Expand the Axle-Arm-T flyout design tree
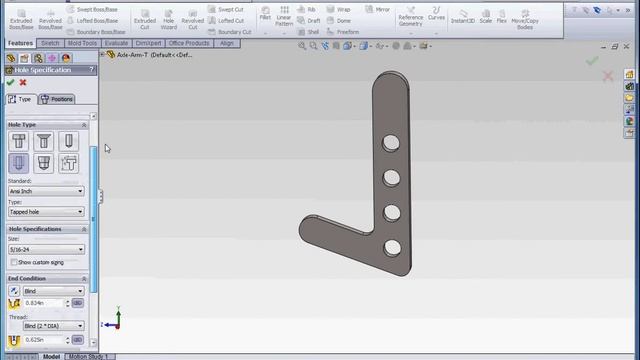 coord(102,54)
